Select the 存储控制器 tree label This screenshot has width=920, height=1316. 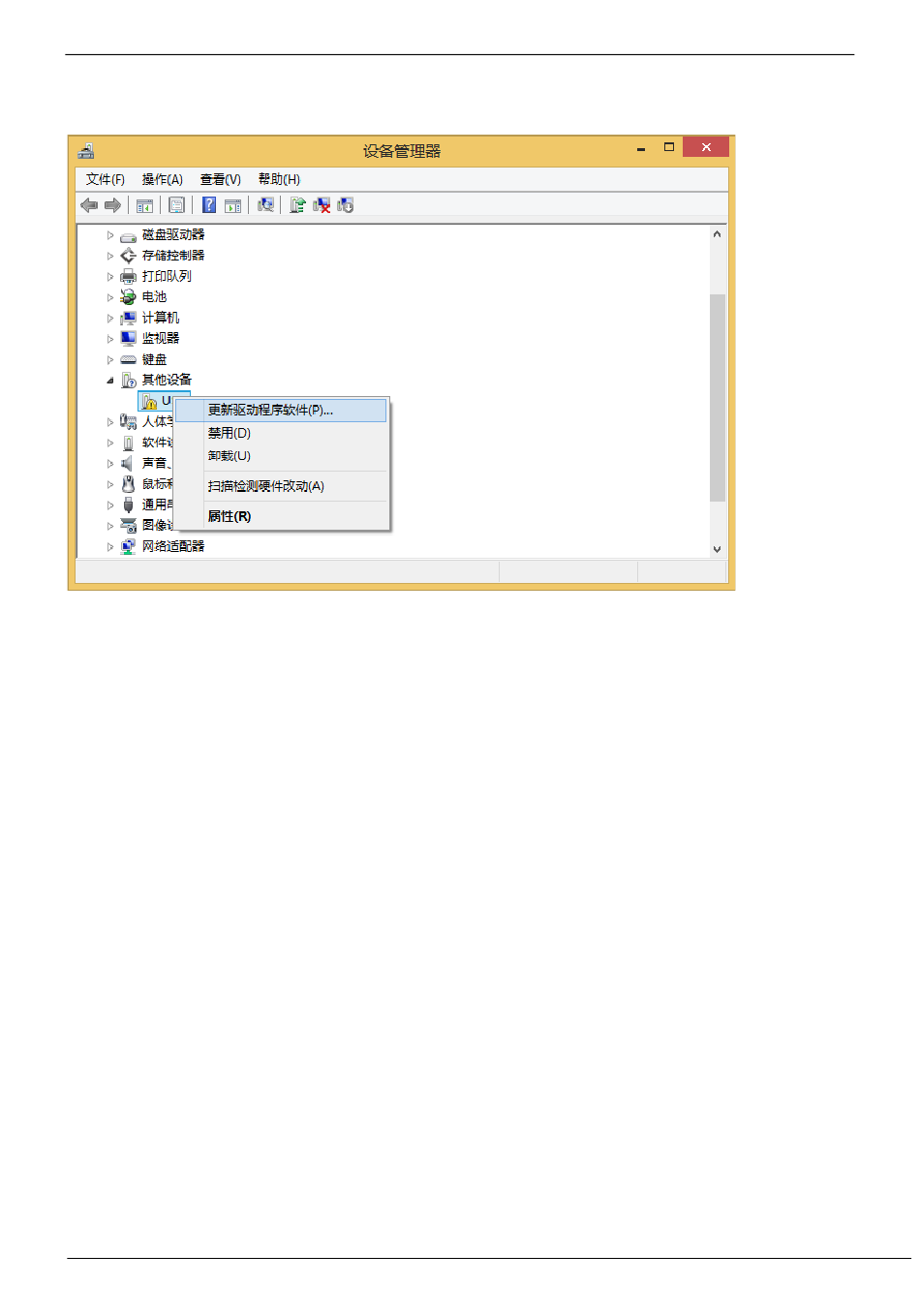click(x=173, y=256)
